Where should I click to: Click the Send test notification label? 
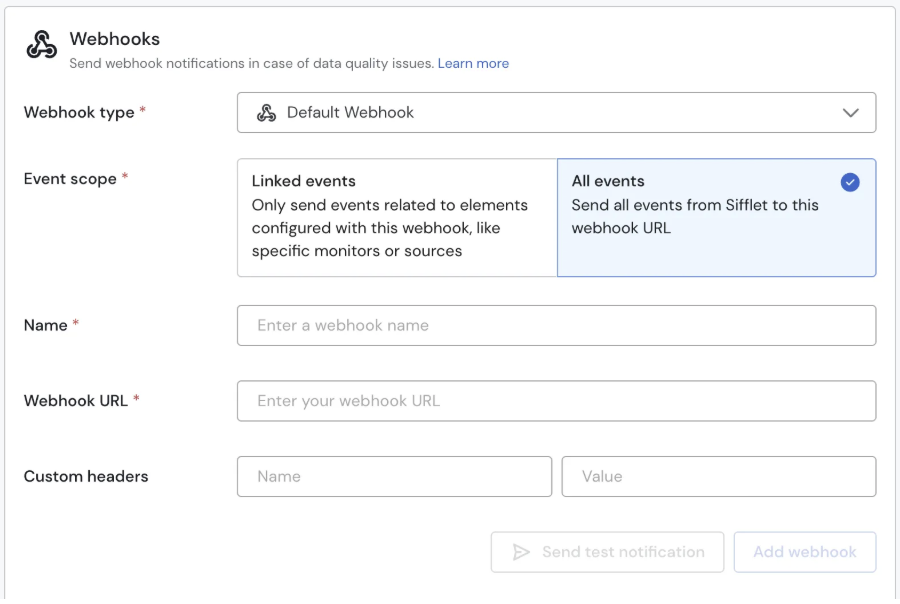[623, 552]
